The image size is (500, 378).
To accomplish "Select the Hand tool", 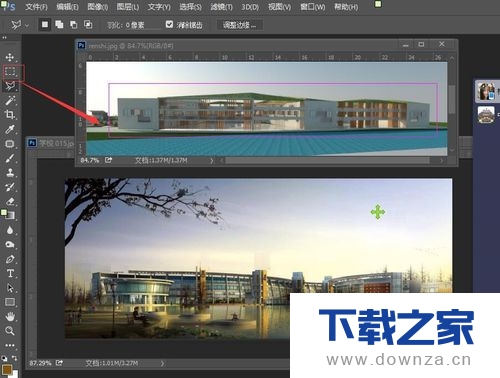I will (10, 316).
